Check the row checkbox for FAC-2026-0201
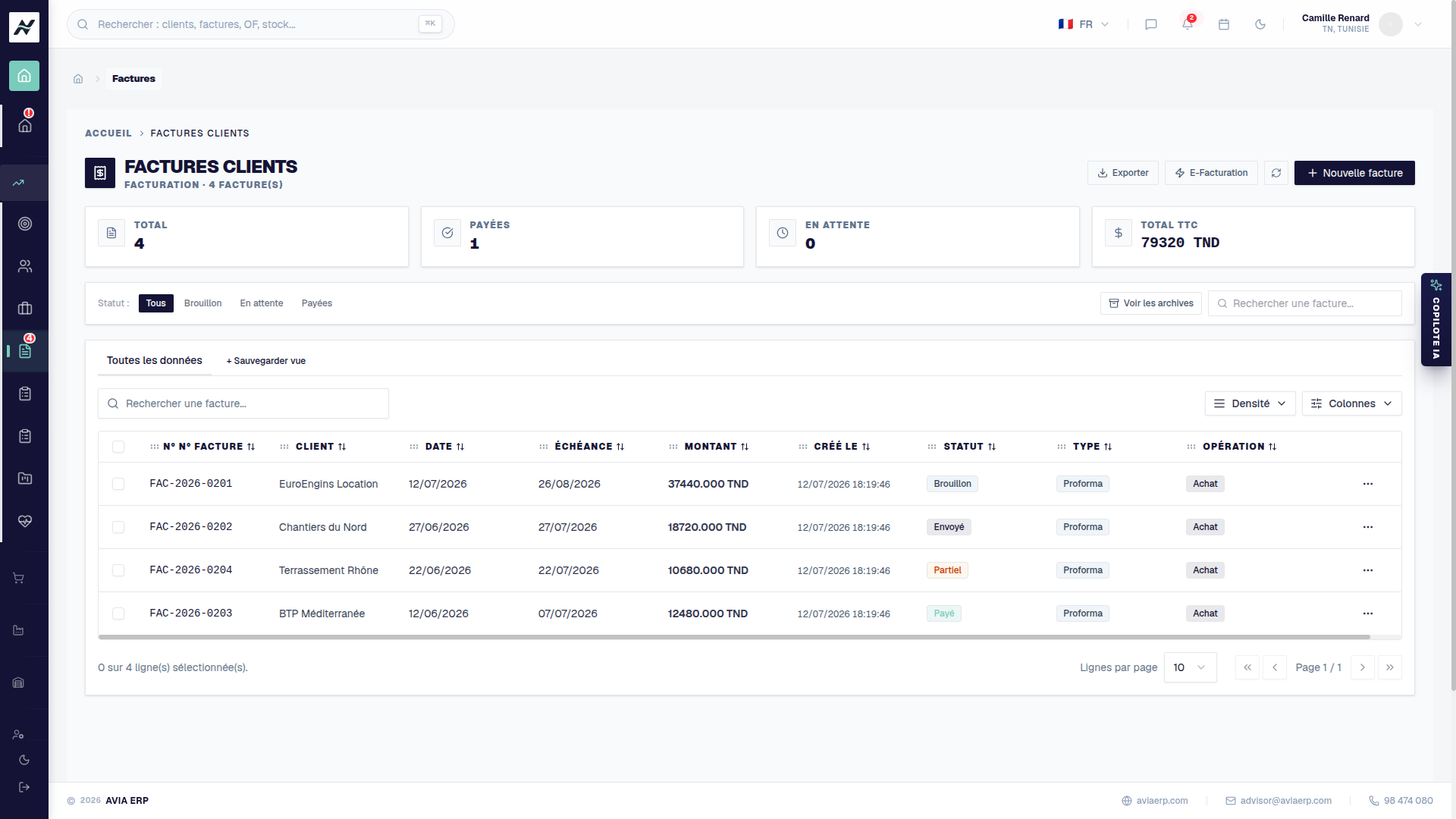Image resolution: width=1456 pixels, height=819 pixels. coord(118,484)
